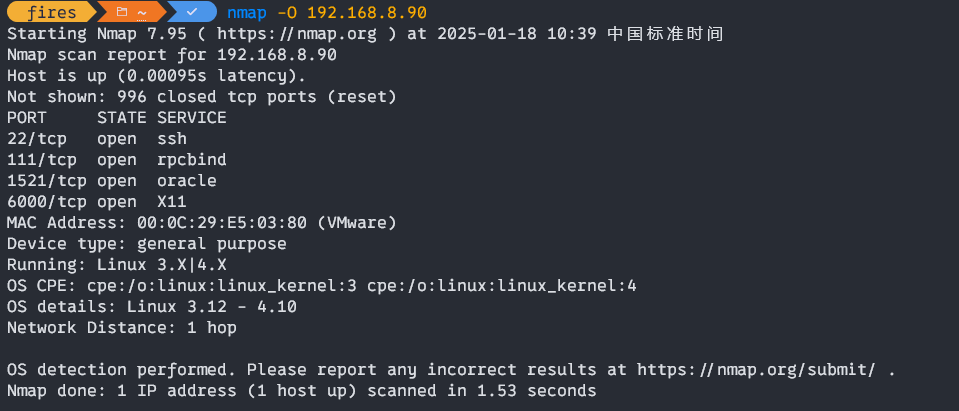The width and height of the screenshot is (959, 411).
Task: Click the 'Device type: general purpose' line
Action: point(147,243)
